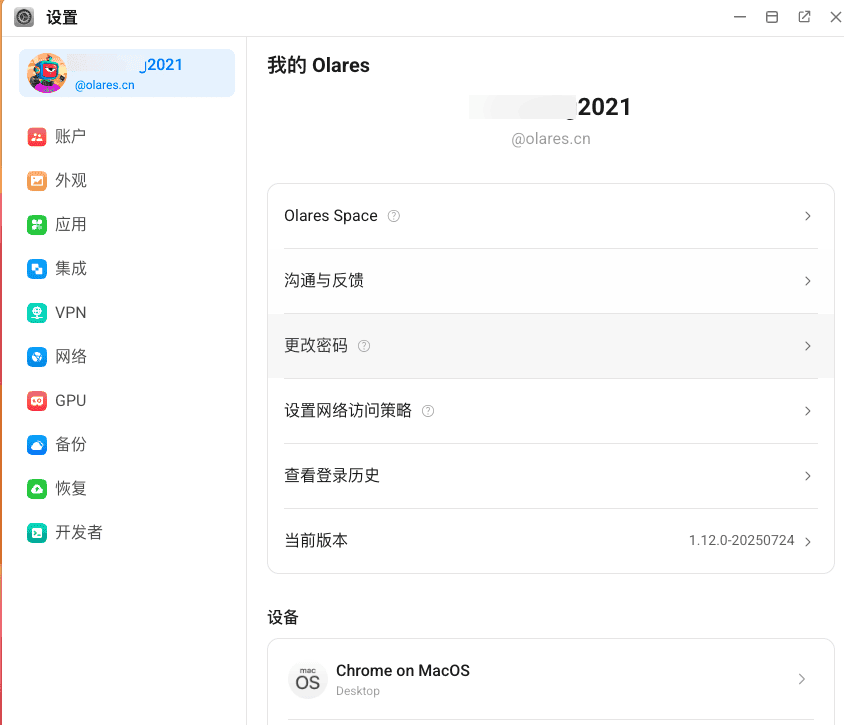The height and width of the screenshot is (725, 844).
Task: Click the version number 1.12.0-20250724
Action: tap(741, 540)
